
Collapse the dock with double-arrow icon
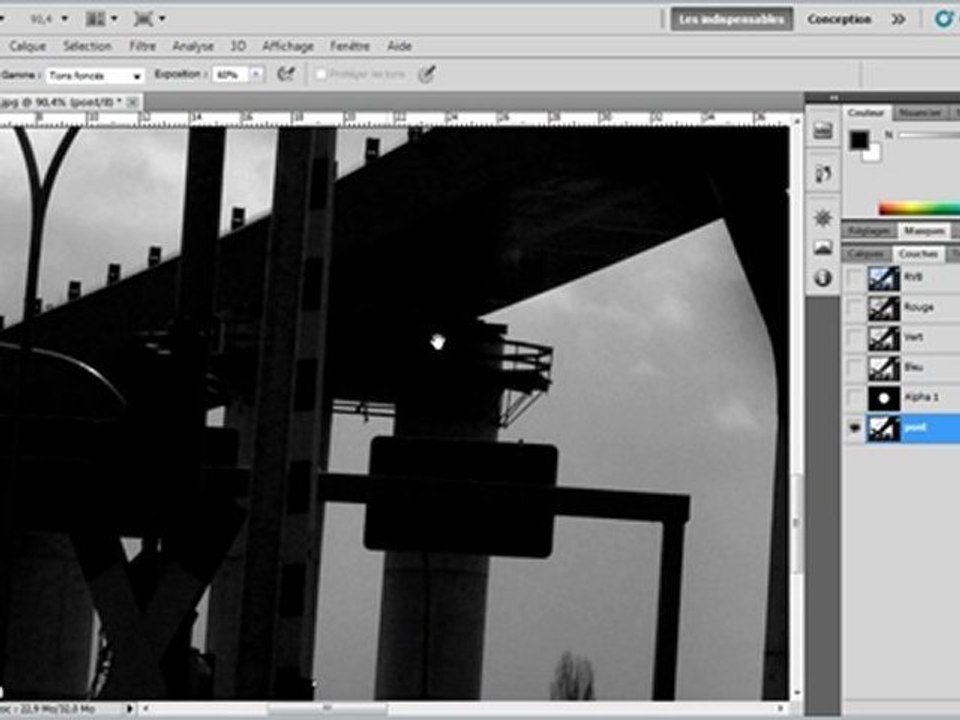[833, 97]
